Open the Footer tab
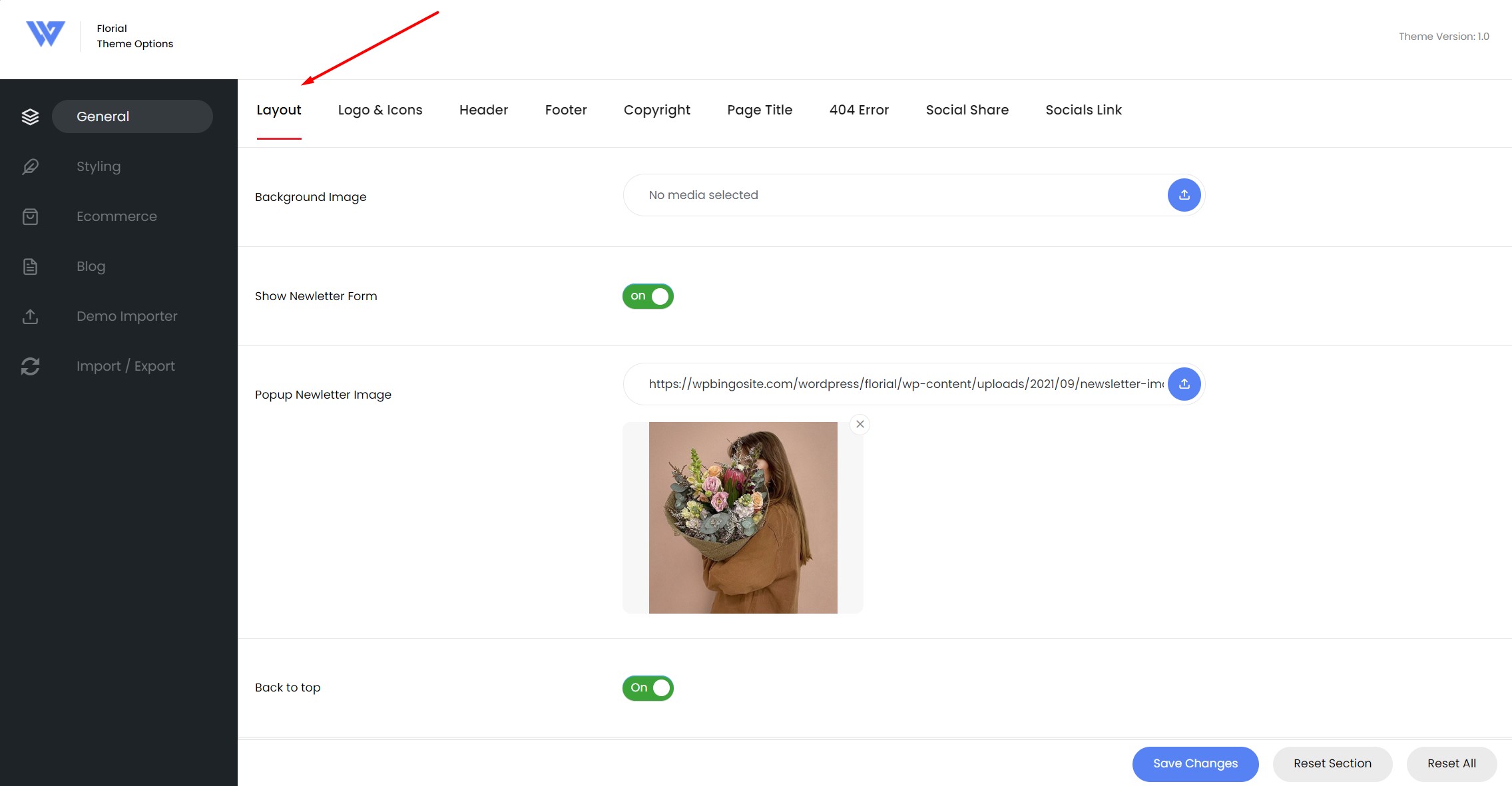The width and height of the screenshot is (1512, 786). (x=566, y=110)
